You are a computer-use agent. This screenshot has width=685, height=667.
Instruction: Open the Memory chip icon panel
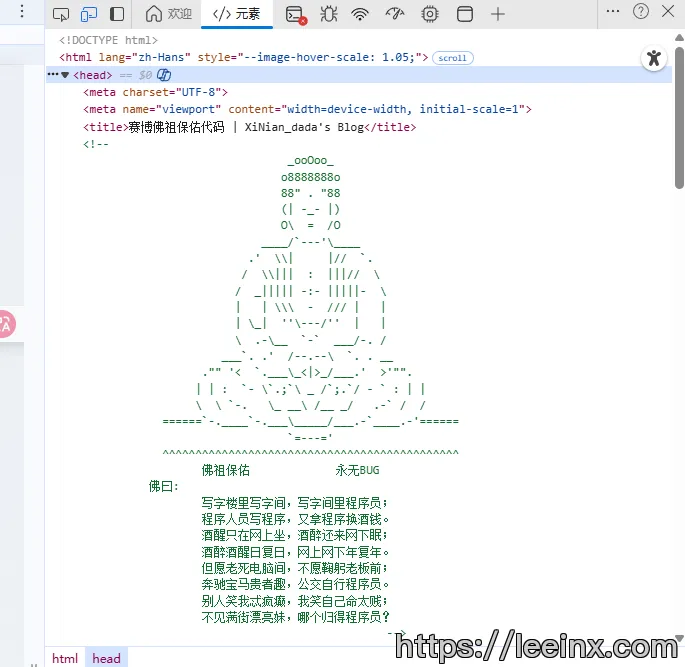pos(430,14)
